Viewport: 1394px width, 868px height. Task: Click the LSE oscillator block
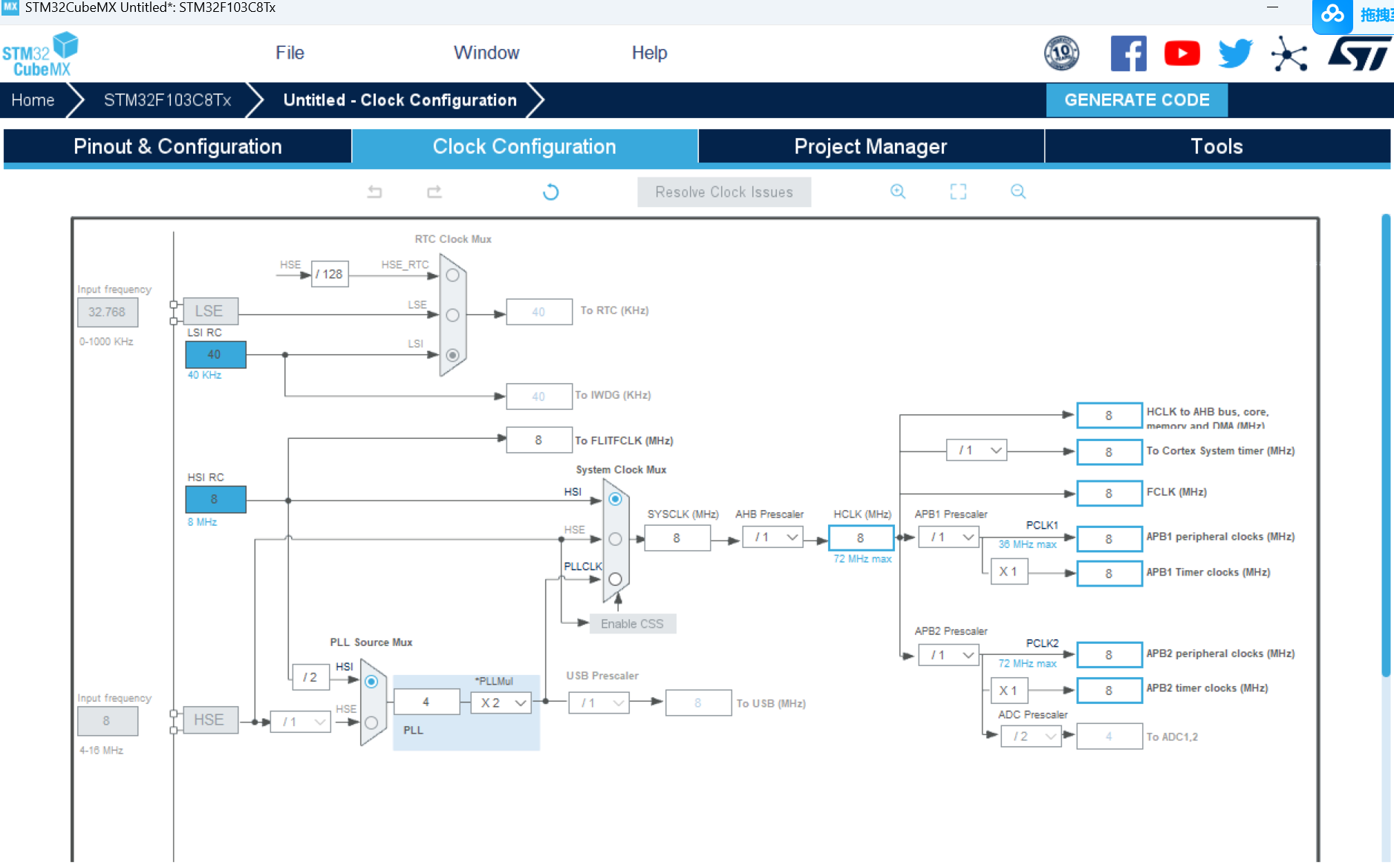(210, 311)
